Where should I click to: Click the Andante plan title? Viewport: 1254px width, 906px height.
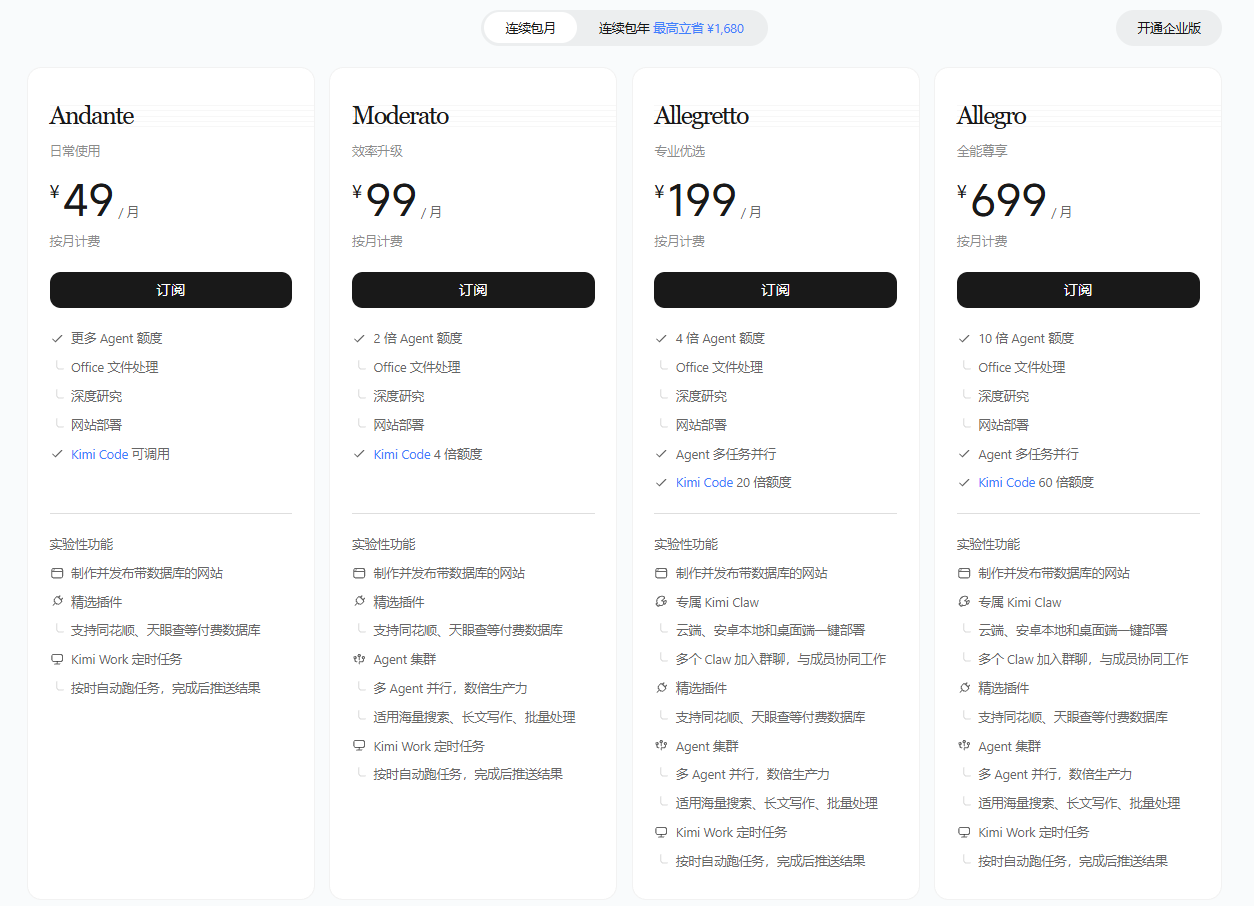click(x=92, y=116)
